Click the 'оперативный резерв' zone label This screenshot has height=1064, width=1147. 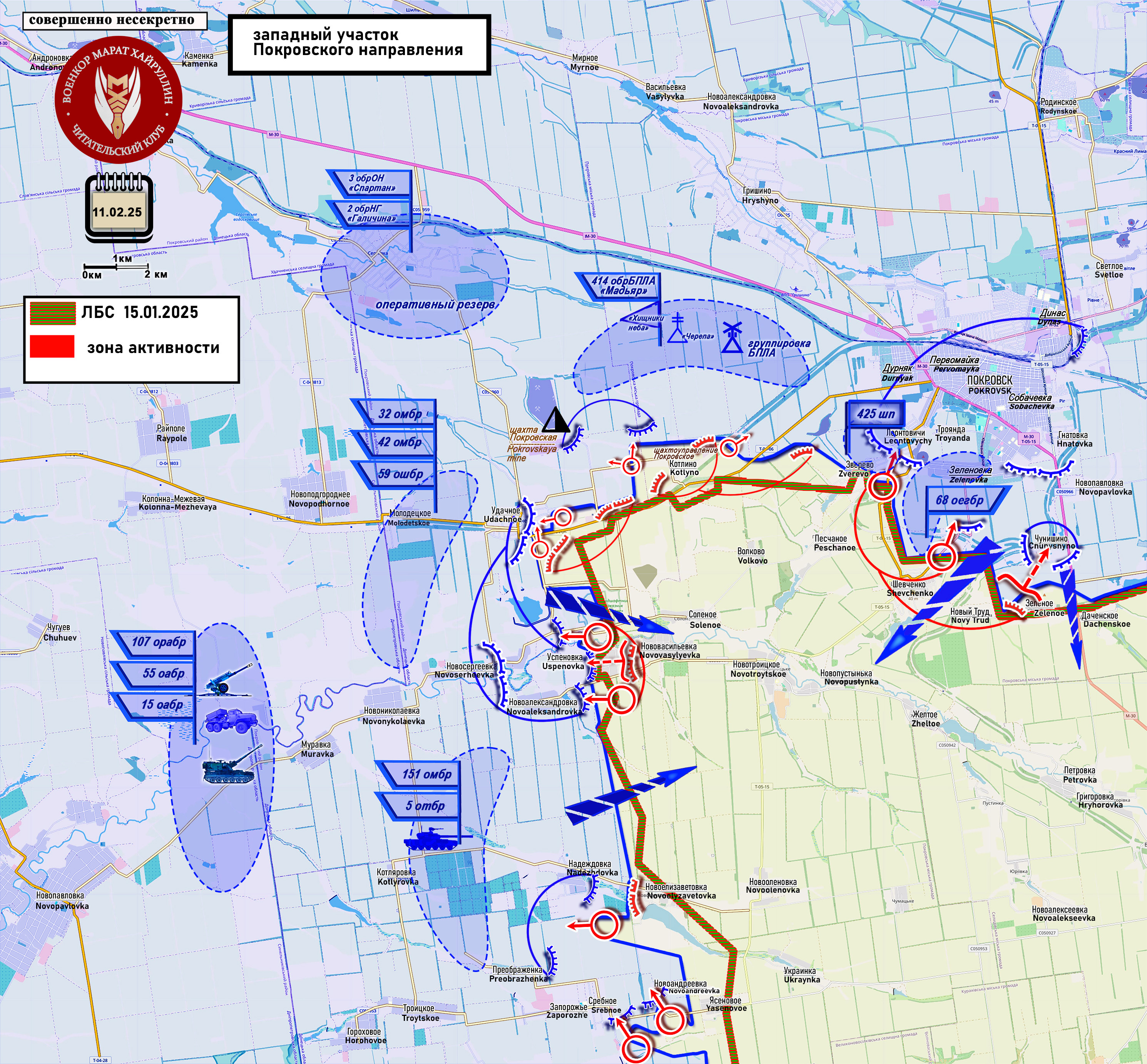click(435, 305)
